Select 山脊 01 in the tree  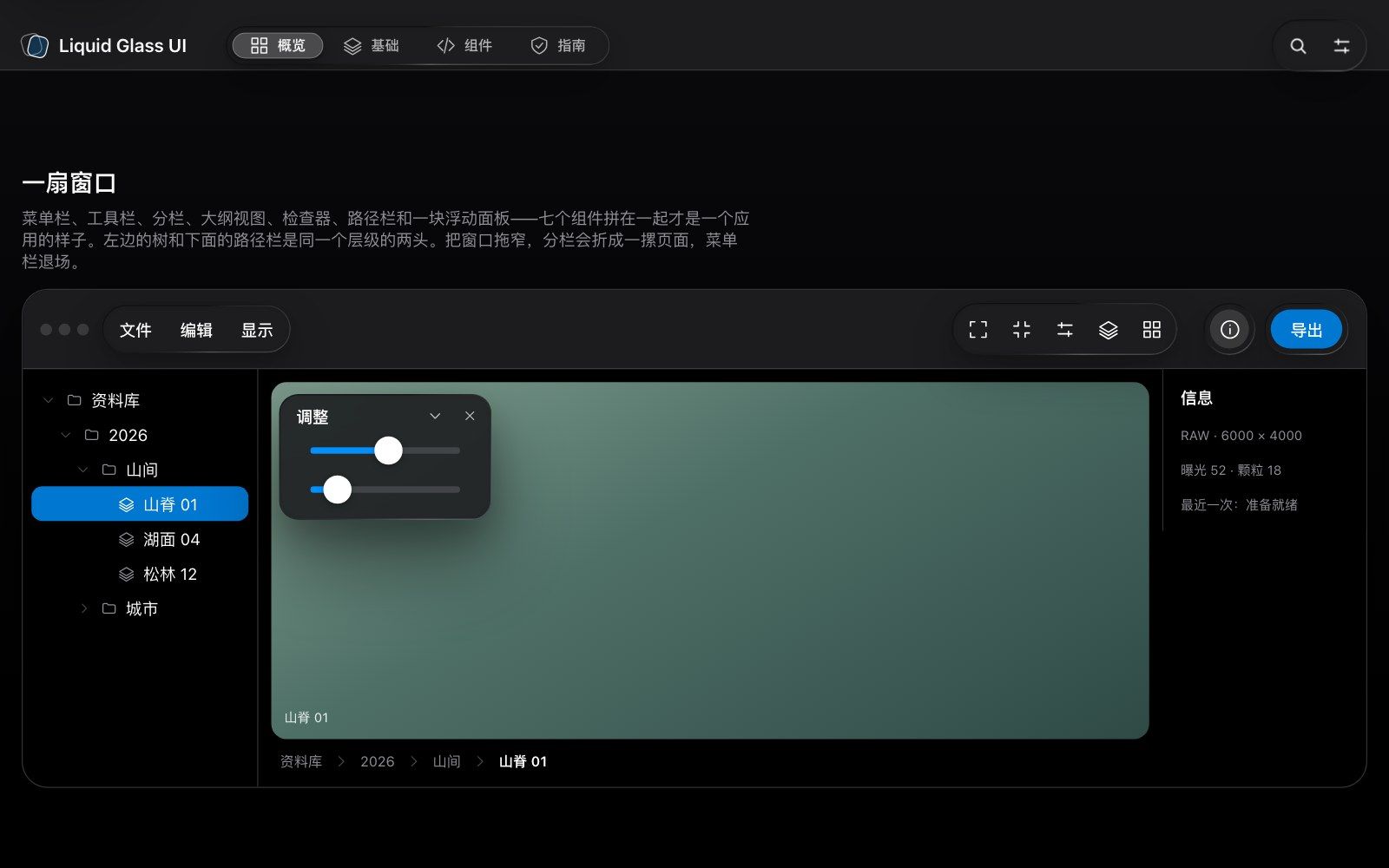pos(140,504)
